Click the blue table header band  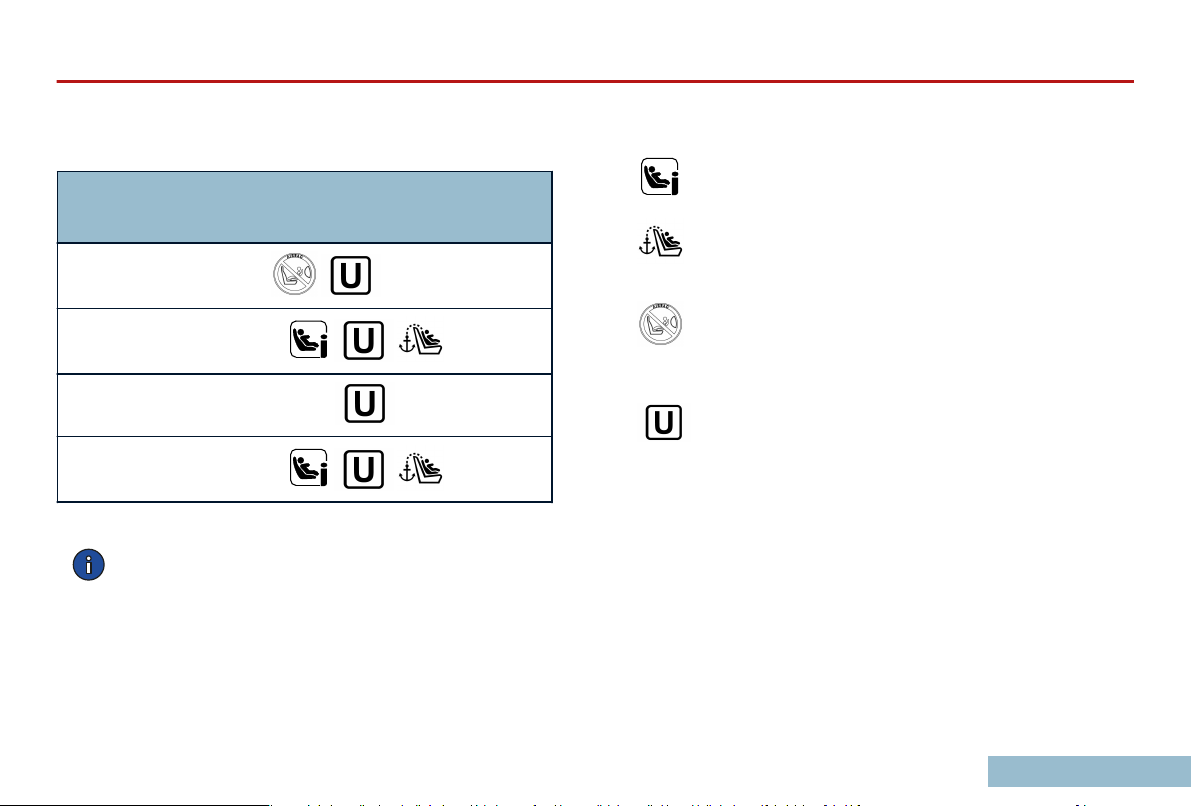point(305,208)
